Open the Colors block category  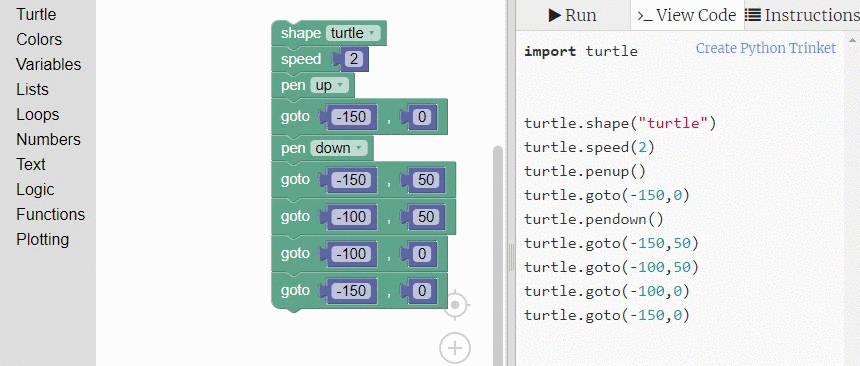39,40
